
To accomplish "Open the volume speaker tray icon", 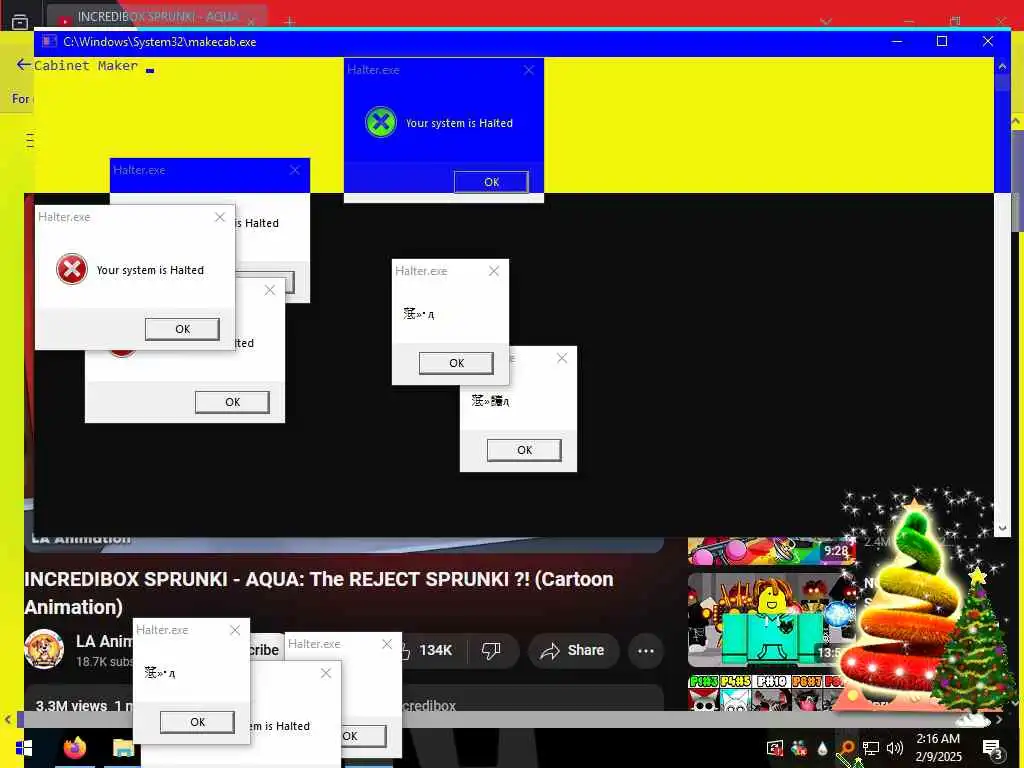I will [895, 748].
